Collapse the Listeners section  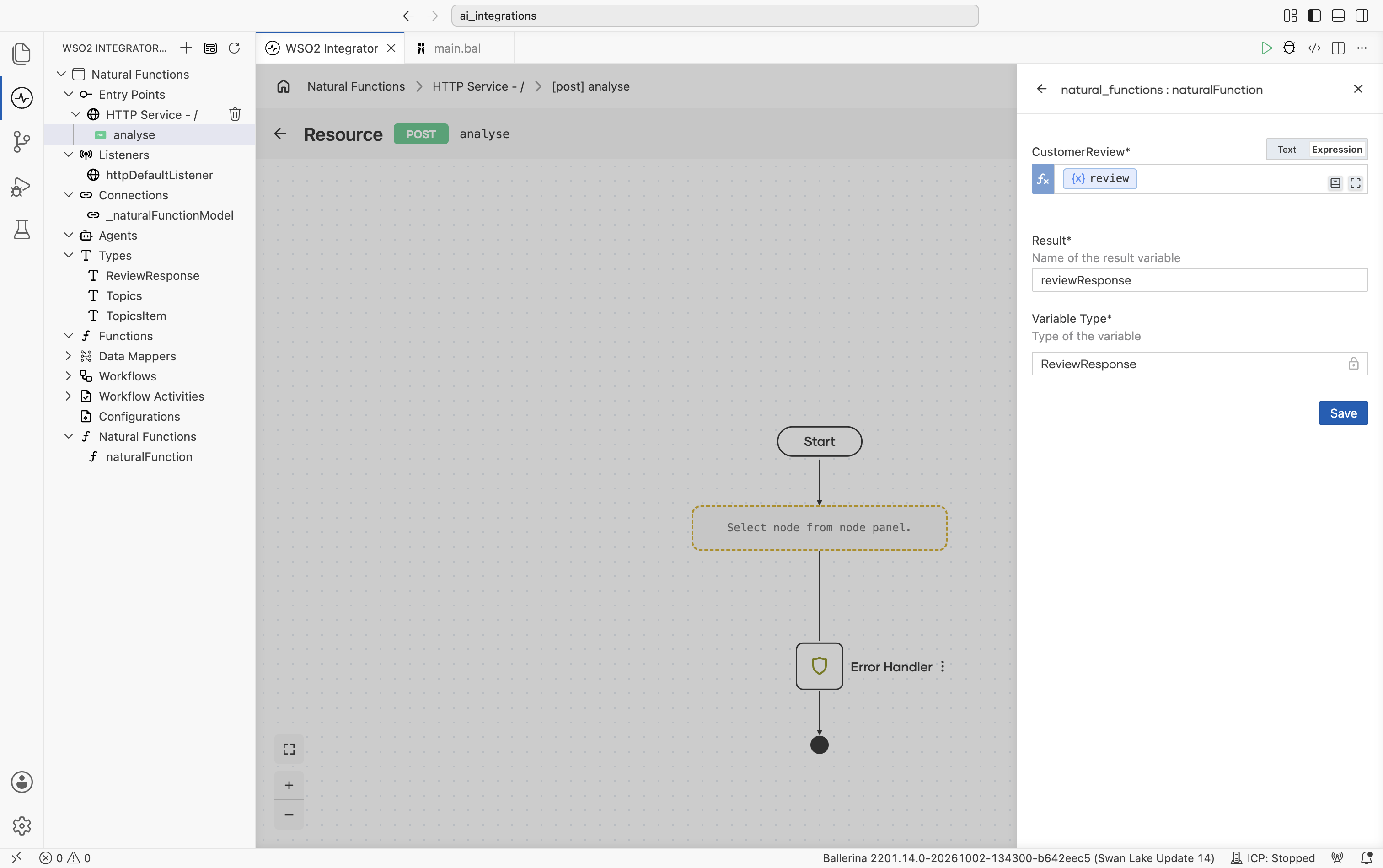click(68, 155)
